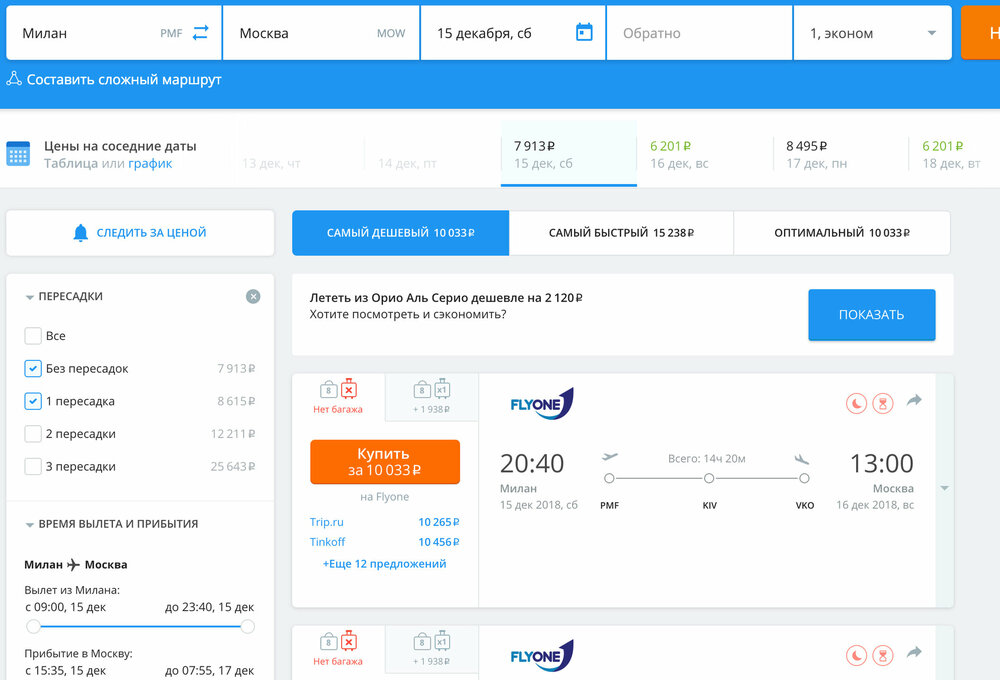Click the 13:00 arrival time
1000x680 pixels.
881,463
